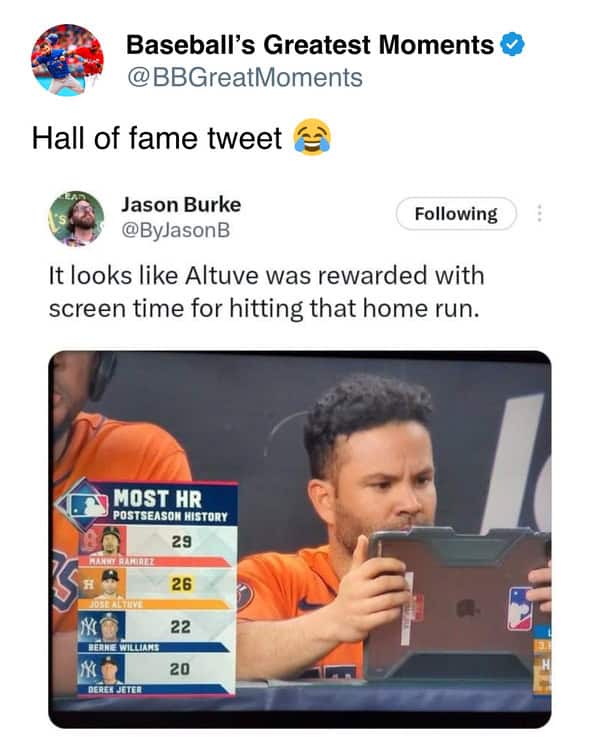Click the blue verified checkmark badge
This screenshot has width=599, height=755.
tap(512, 45)
